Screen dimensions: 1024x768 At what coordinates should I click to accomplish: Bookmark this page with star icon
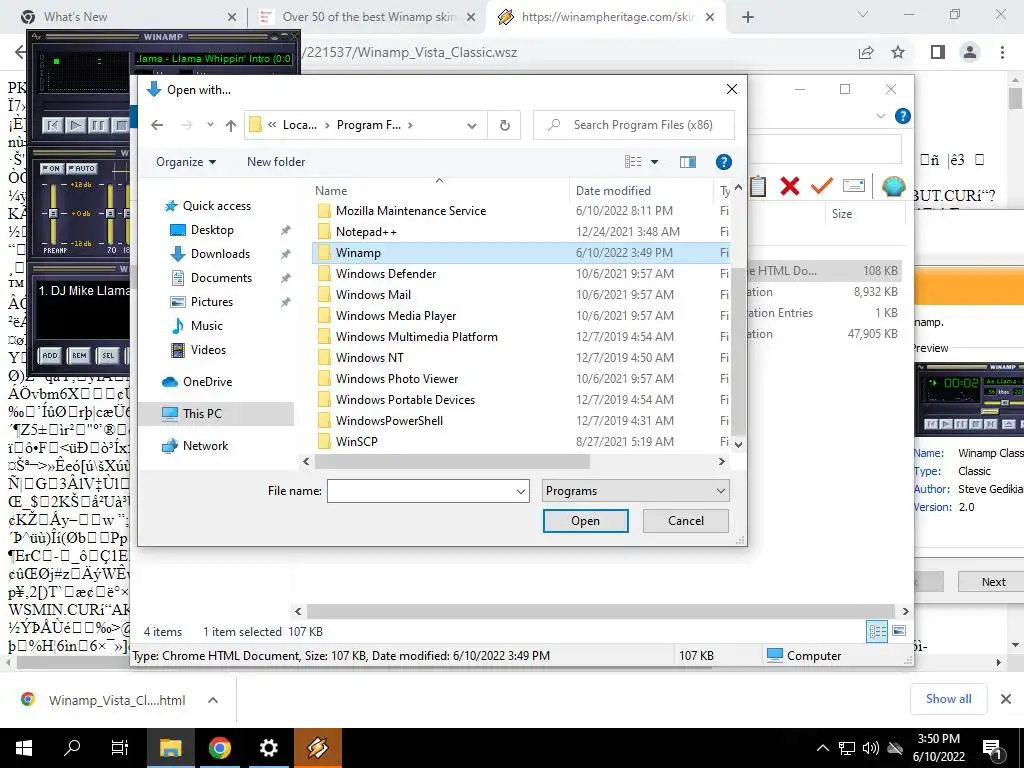(x=898, y=52)
